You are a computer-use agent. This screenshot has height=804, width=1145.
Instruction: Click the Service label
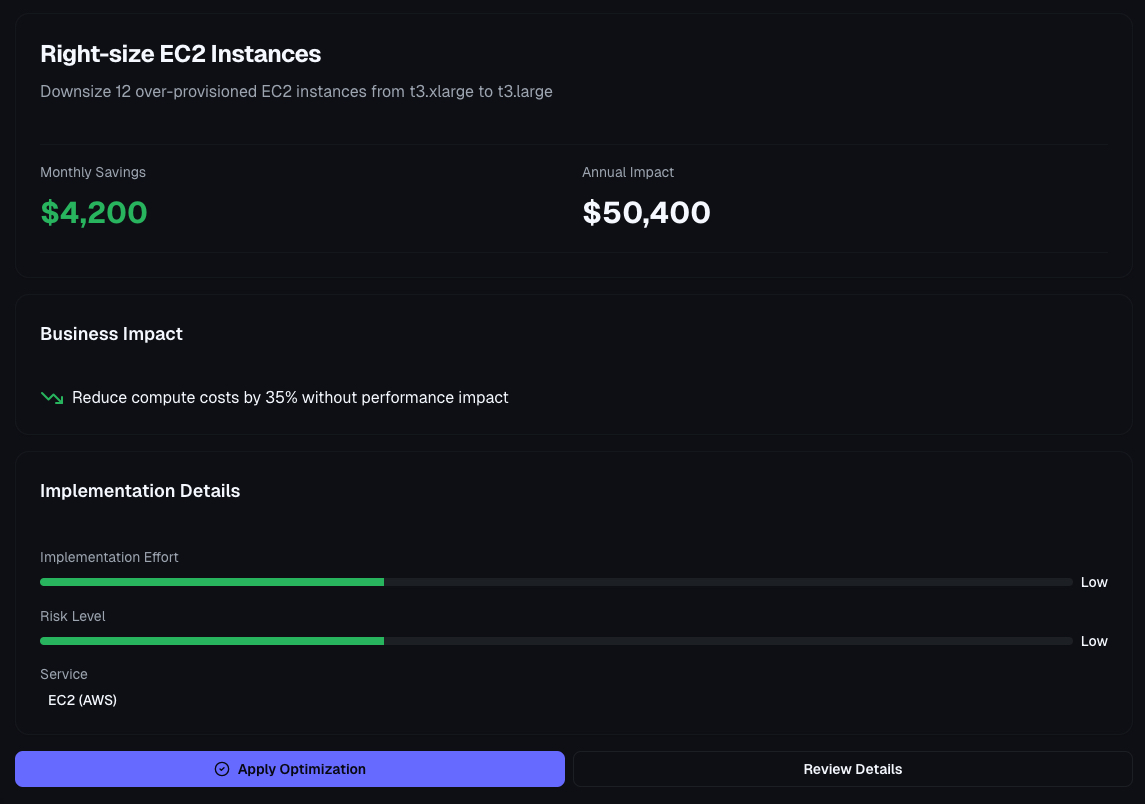pos(64,674)
